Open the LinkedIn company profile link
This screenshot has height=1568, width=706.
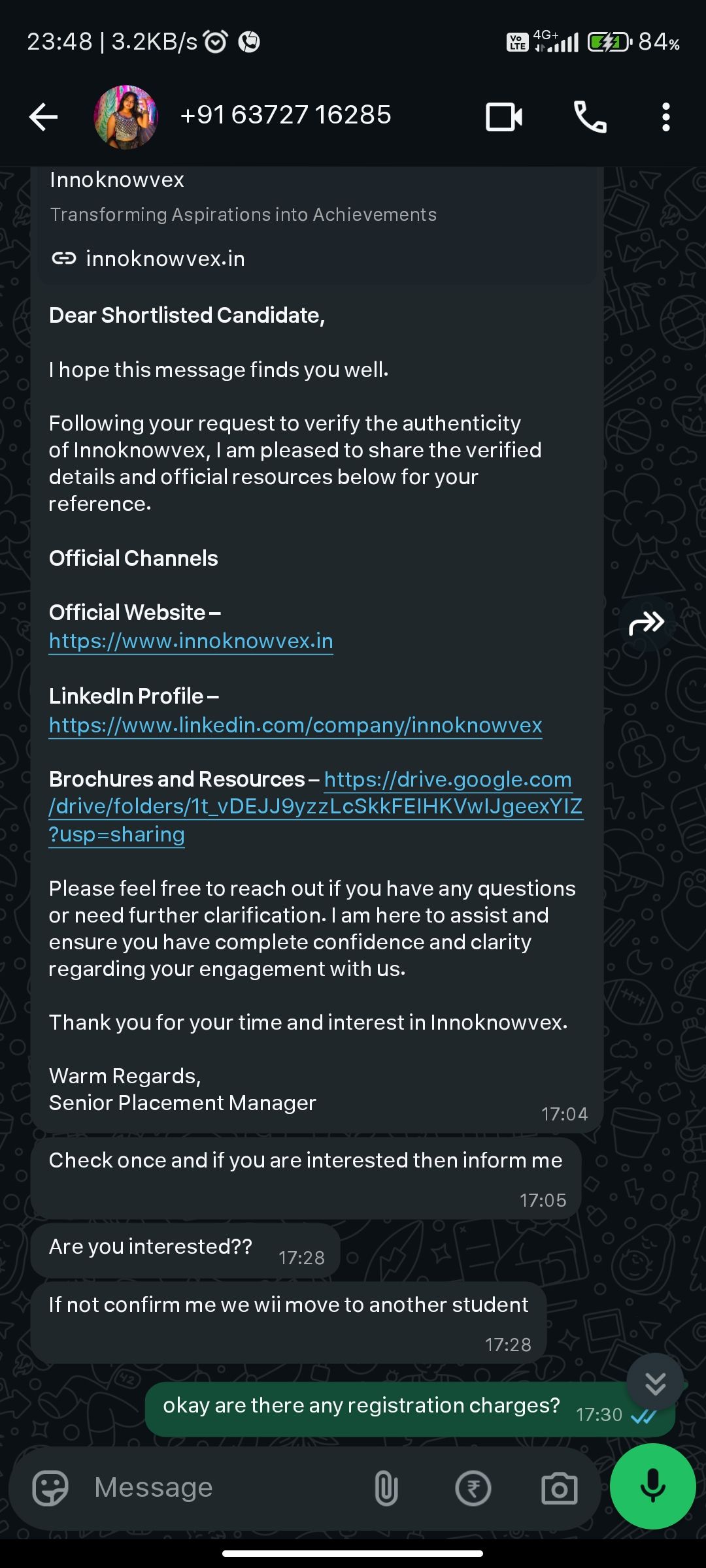click(295, 725)
